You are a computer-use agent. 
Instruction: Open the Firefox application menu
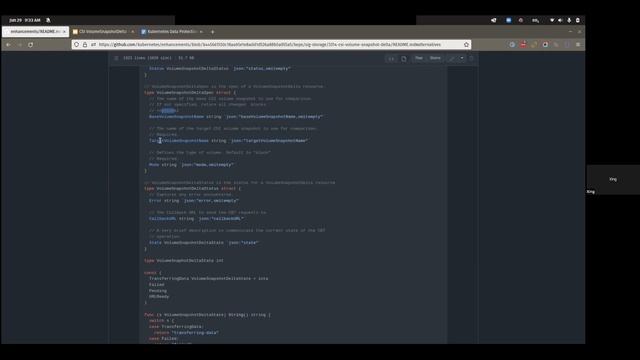pyautogui.click(x=578, y=44)
